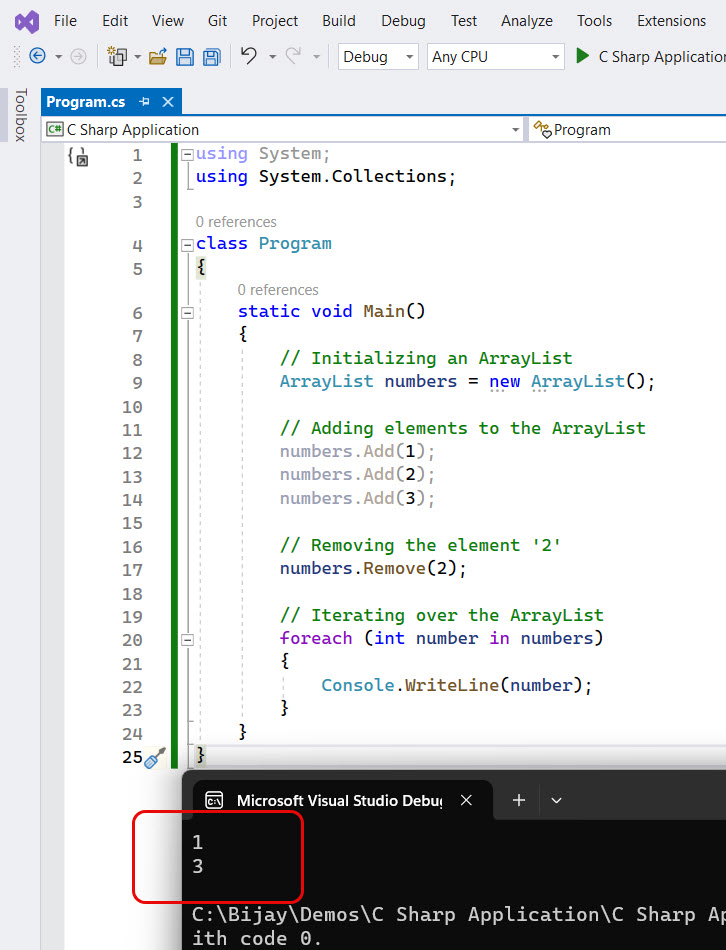Open the Extensions menu
726x950 pixels.
tap(671, 21)
